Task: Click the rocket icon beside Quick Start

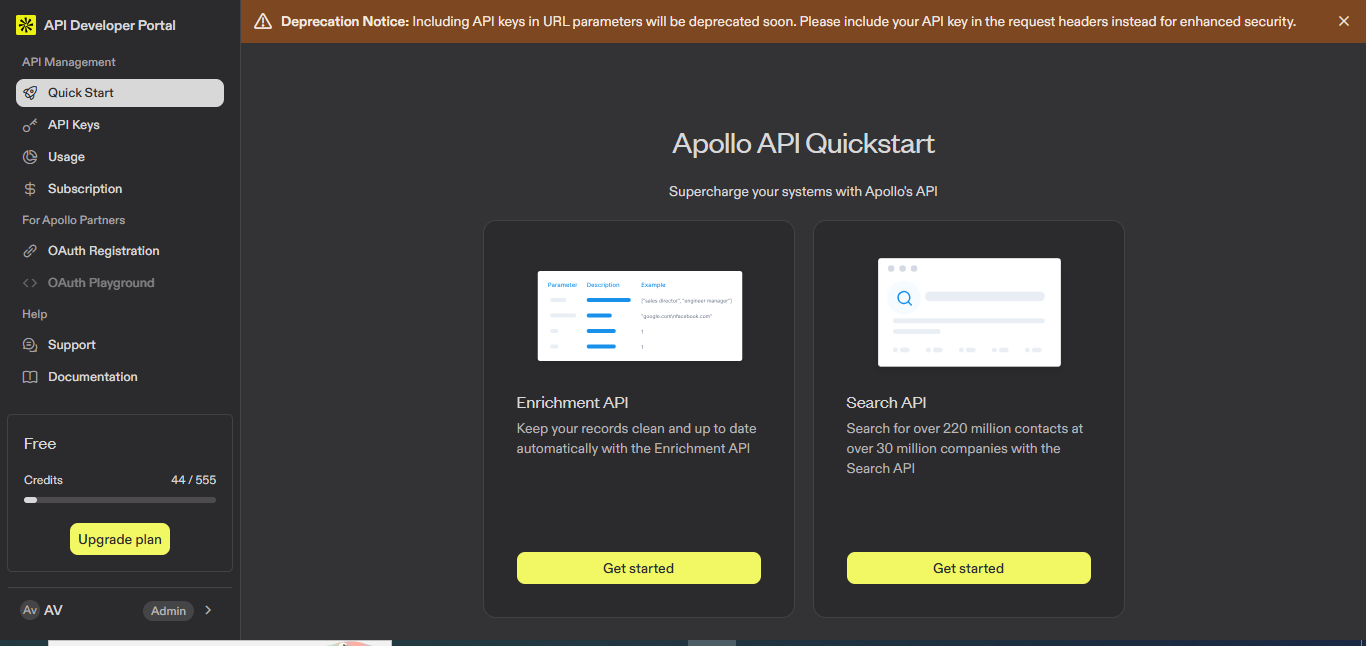Action: (x=30, y=93)
